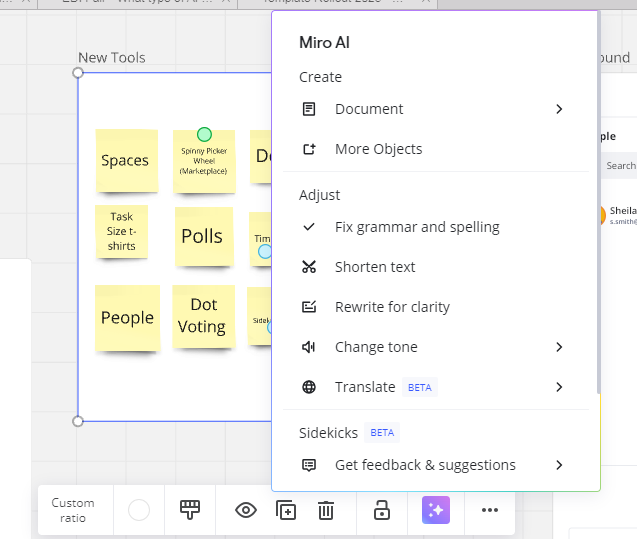Click the white frame color circle
This screenshot has width=637, height=539.
[x=139, y=510]
